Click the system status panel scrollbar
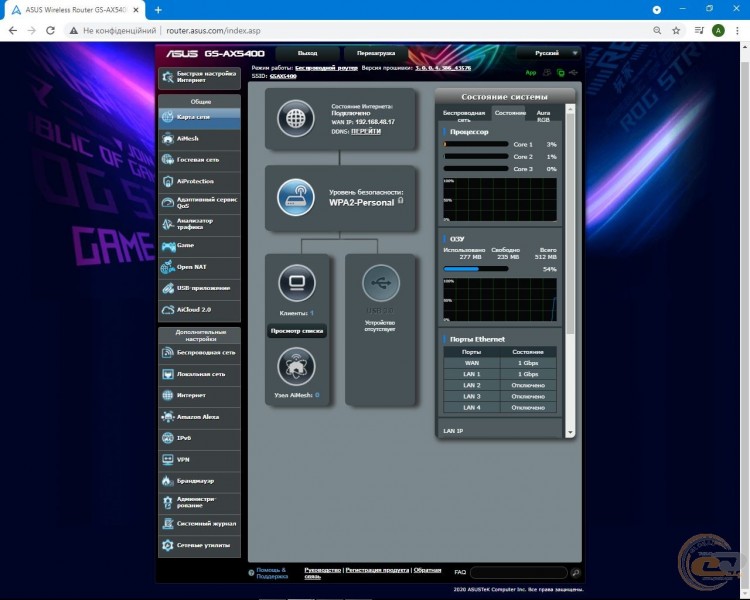The height and width of the screenshot is (600, 750). 570,220
